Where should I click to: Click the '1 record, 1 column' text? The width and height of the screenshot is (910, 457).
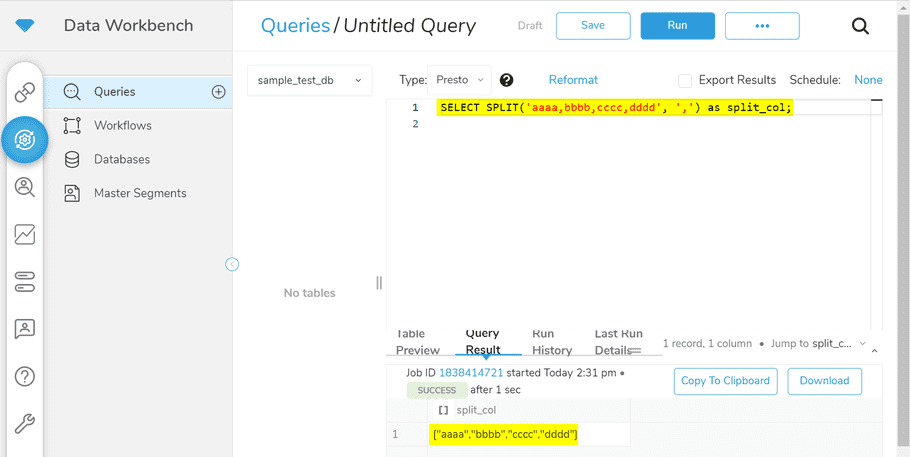click(707, 344)
